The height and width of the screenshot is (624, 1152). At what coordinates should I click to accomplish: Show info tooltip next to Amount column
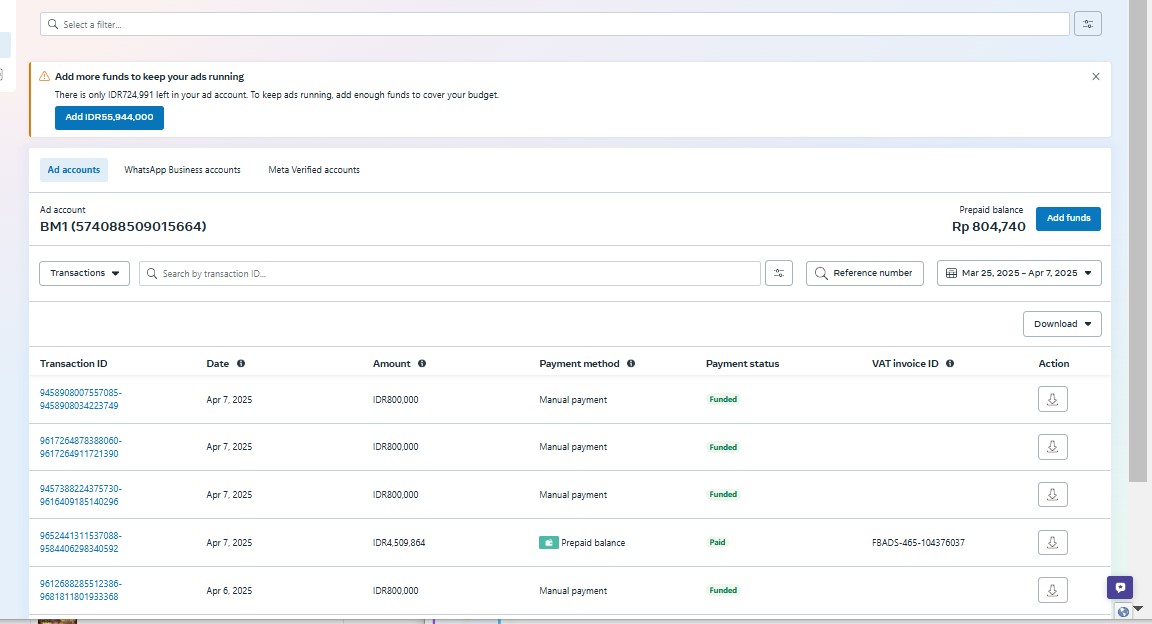pos(422,364)
